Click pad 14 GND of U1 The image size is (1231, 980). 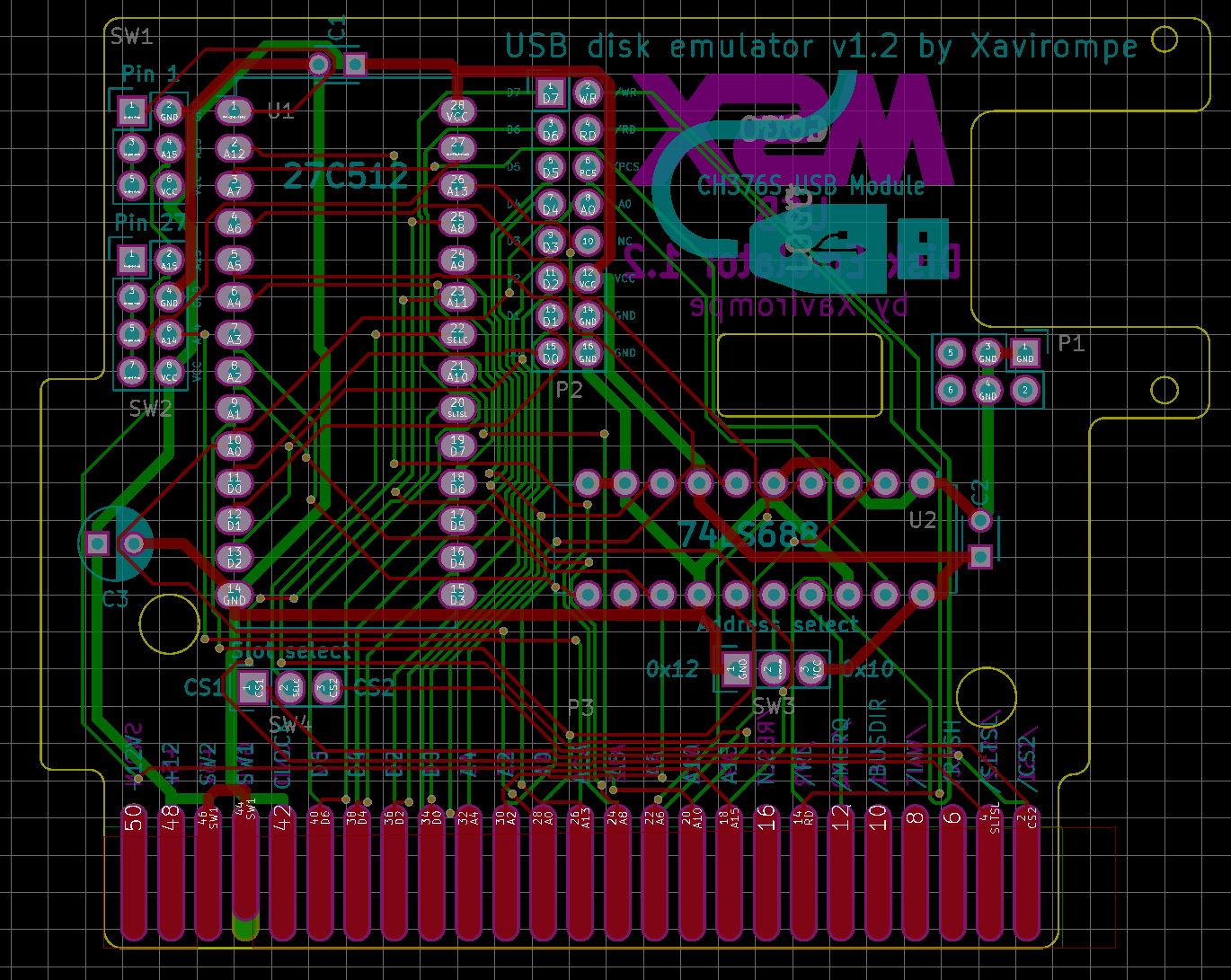(234, 594)
